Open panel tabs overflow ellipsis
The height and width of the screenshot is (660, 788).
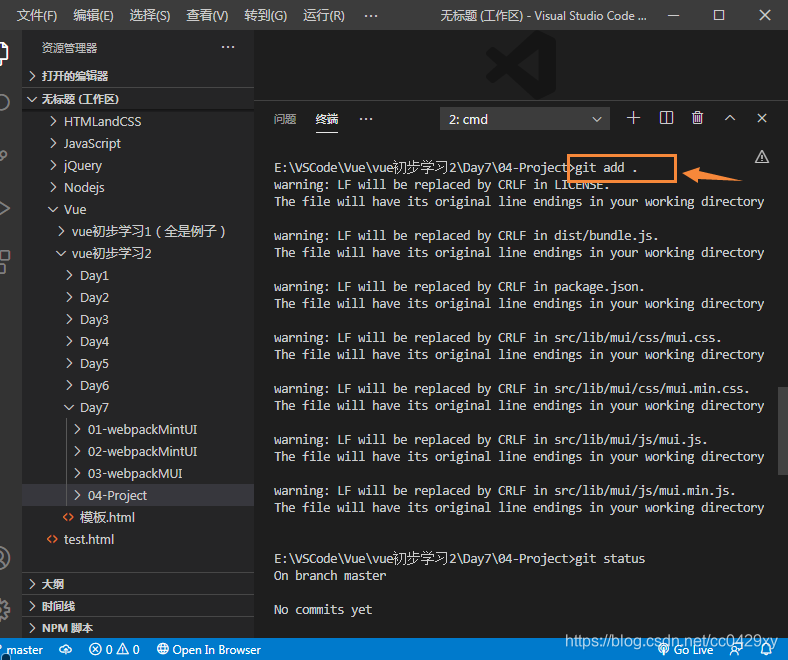point(366,119)
